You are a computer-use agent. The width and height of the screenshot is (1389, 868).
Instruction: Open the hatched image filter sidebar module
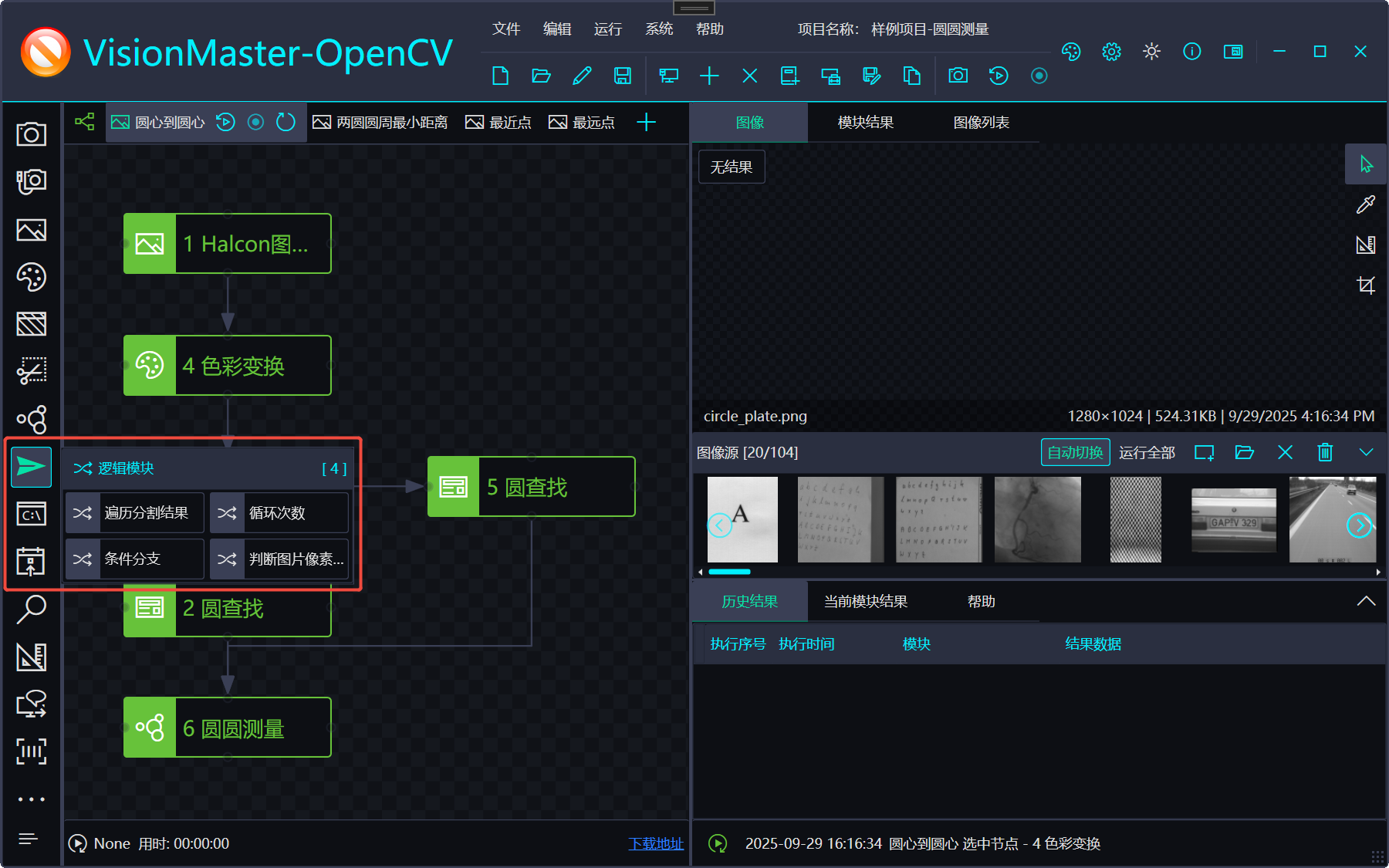(31, 324)
